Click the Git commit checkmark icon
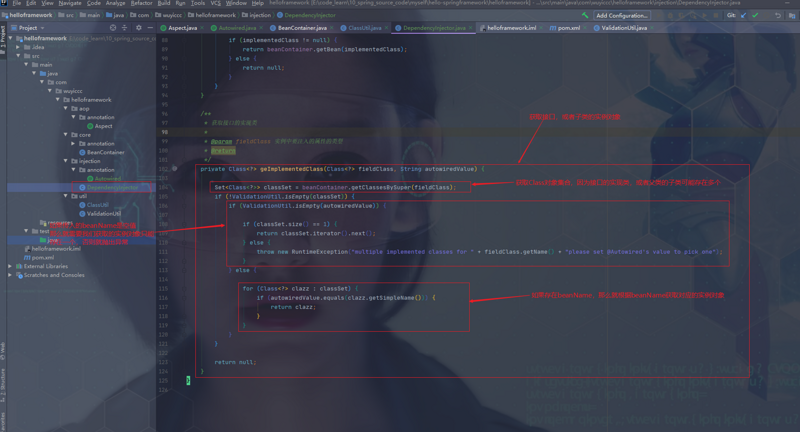The image size is (800, 432). [755, 15]
